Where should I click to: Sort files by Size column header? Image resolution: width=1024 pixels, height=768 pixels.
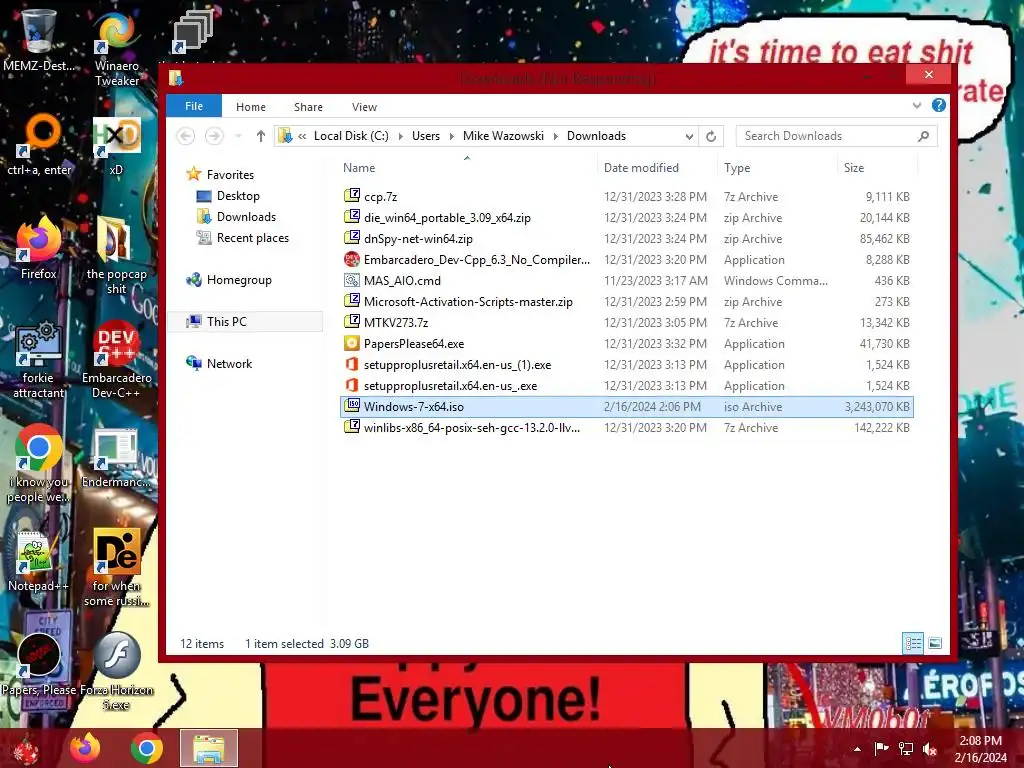coord(877,168)
